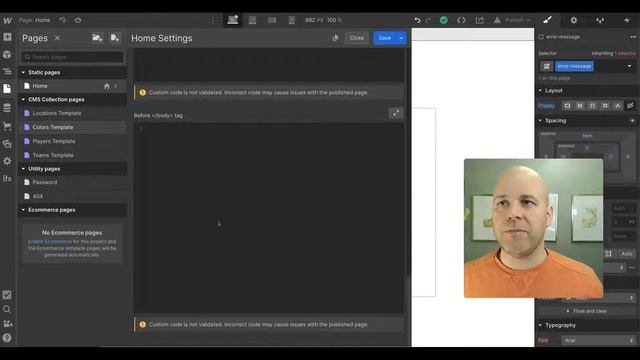This screenshot has width=640, height=360.
Task: Set display to grid
Action: [x=592, y=106]
